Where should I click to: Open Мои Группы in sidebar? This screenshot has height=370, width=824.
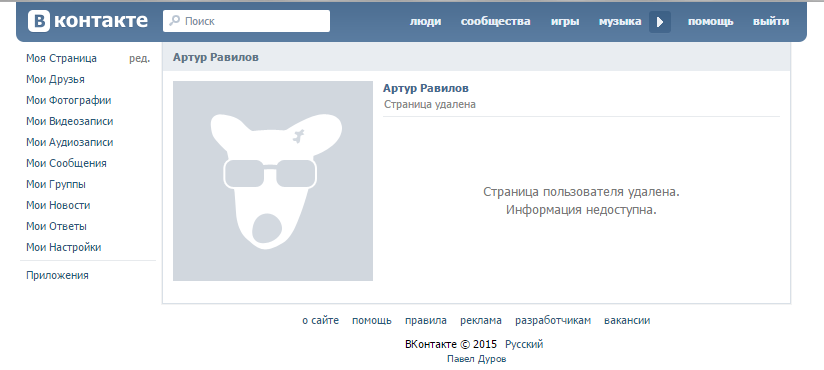click(x=56, y=184)
